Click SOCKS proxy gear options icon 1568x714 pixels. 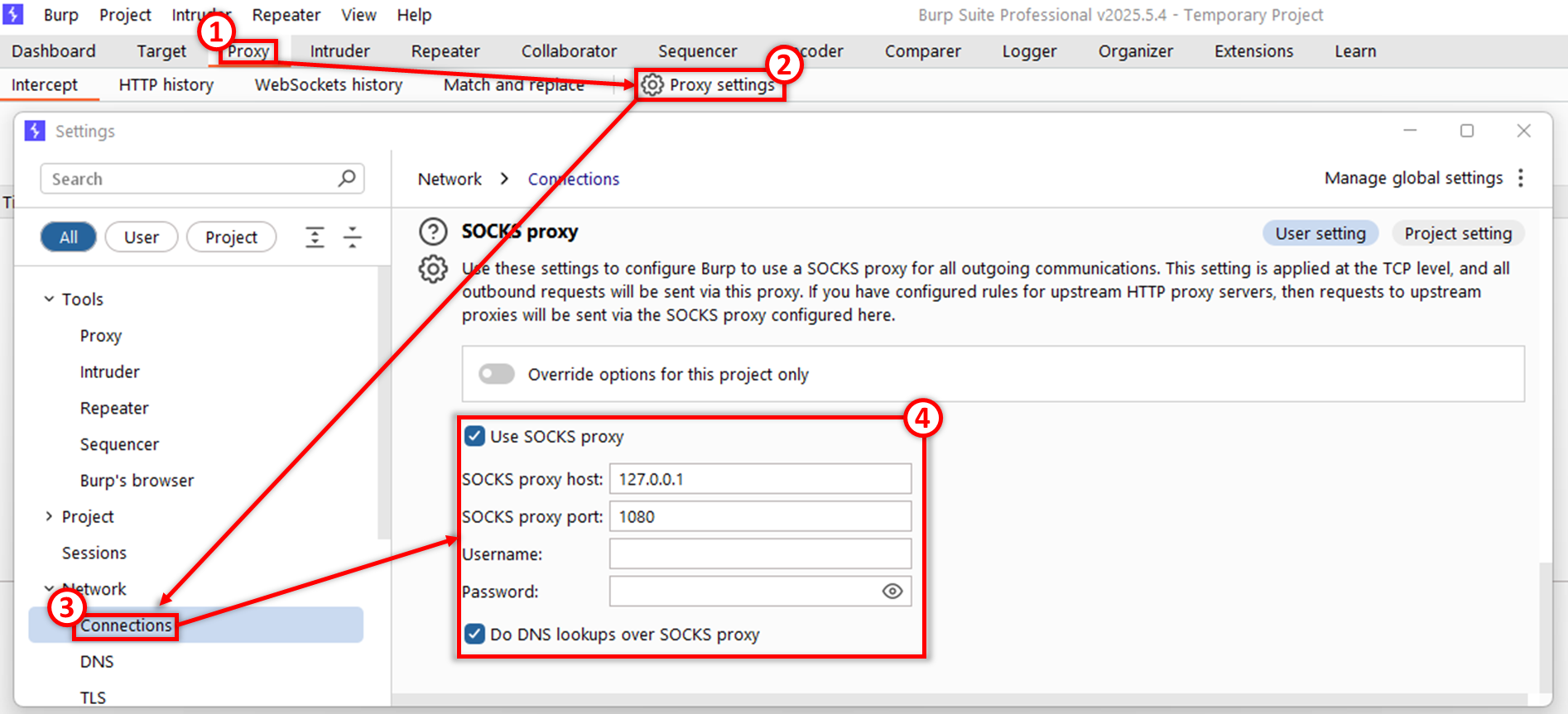pos(433,269)
